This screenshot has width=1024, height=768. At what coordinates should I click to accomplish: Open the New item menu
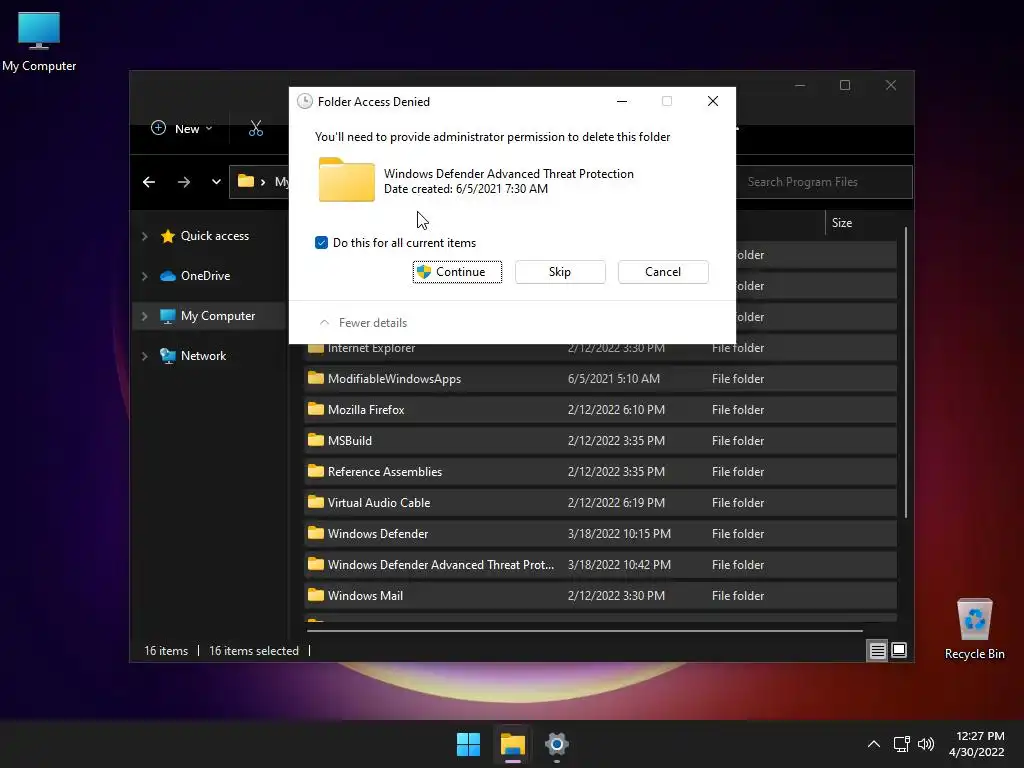(x=182, y=129)
